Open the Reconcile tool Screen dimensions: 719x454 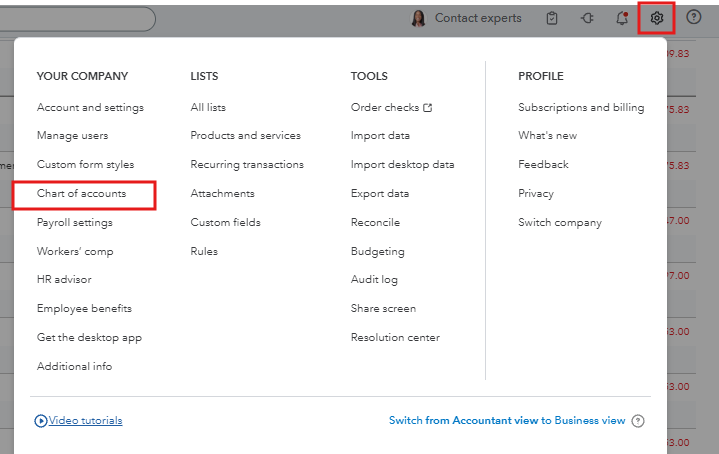pos(375,222)
